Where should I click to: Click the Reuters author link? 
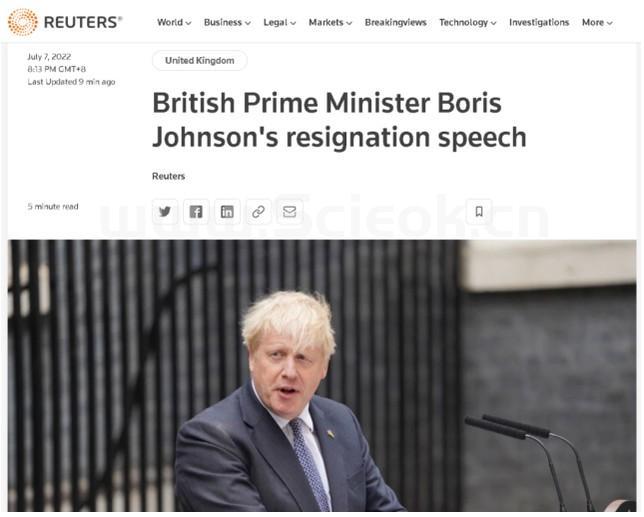pos(168,176)
